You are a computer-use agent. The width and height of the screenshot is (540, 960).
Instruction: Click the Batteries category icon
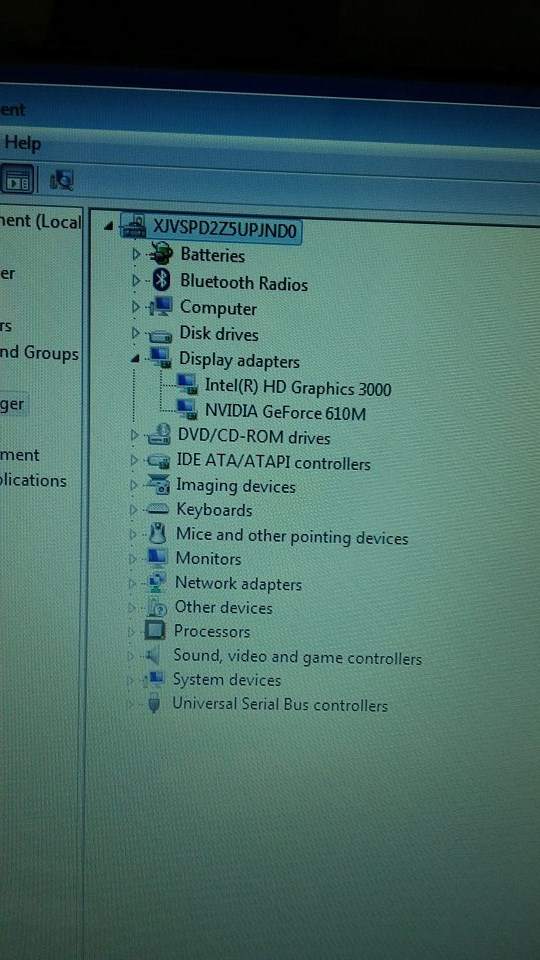162,253
